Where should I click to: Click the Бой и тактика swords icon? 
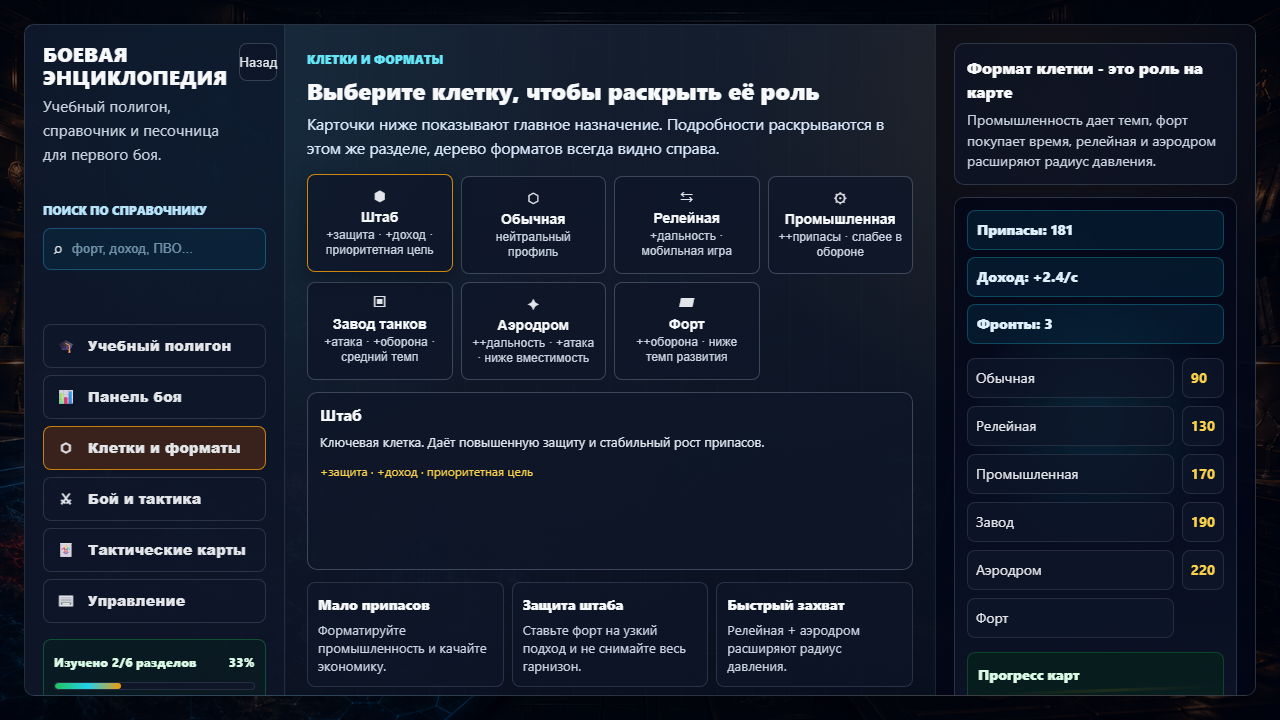pyautogui.click(x=66, y=499)
